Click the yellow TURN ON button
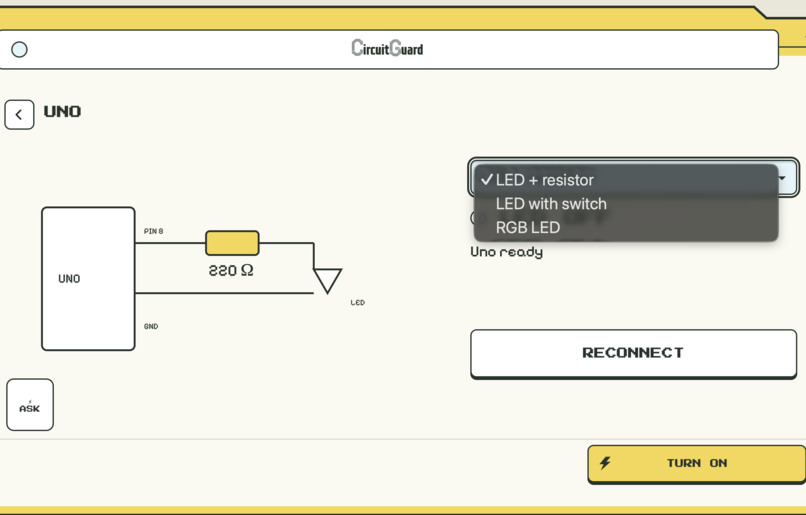 [x=697, y=464]
